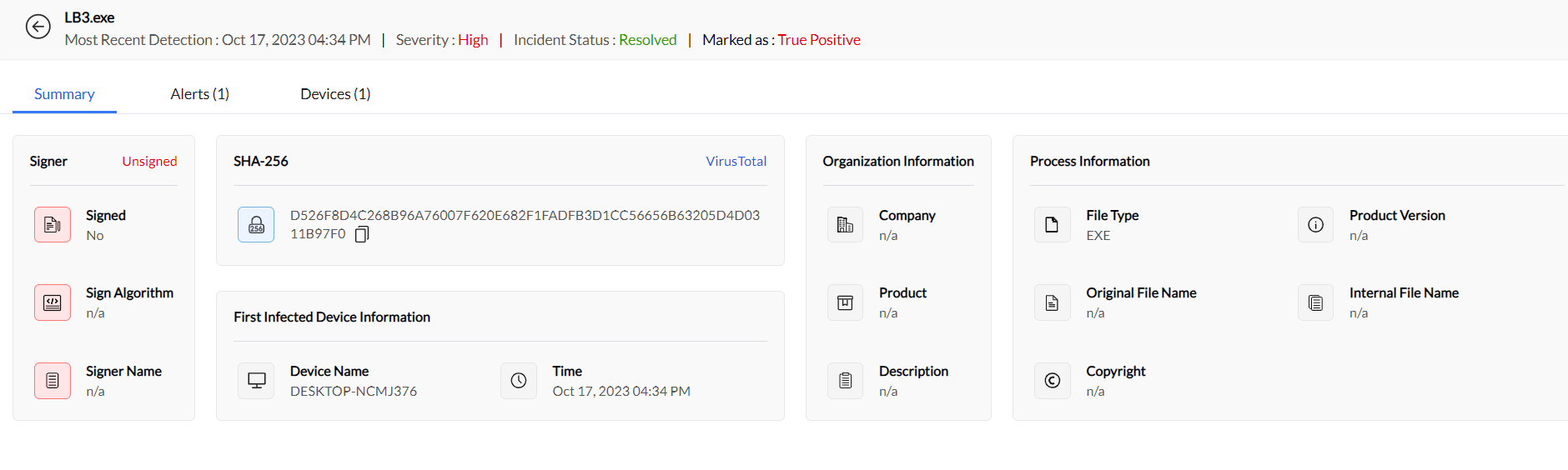
Task: Select the Summary tab
Action: point(64,94)
